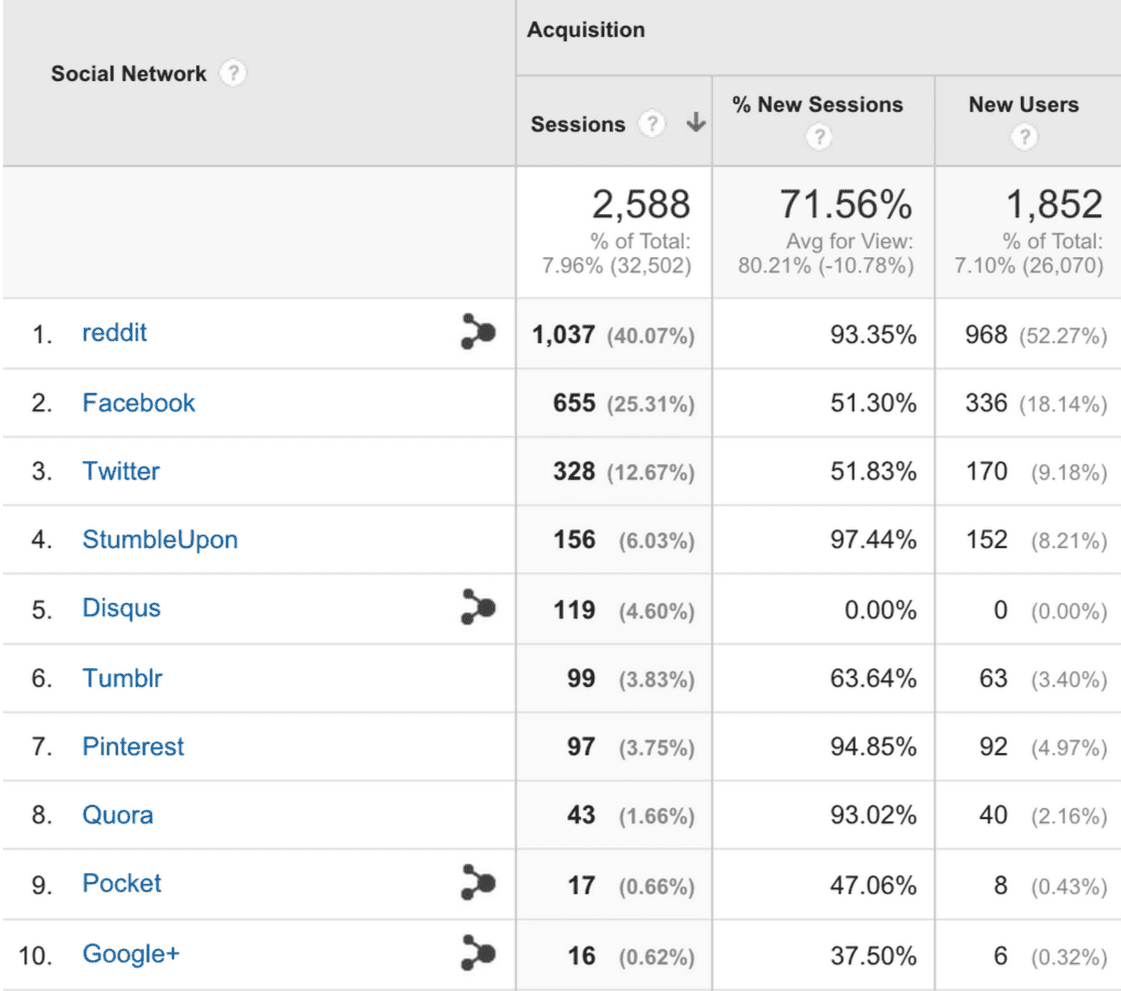Select the 51.30% new sessions cell
This screenshot has height=991, width=1121.
click(x=823, y=403)
